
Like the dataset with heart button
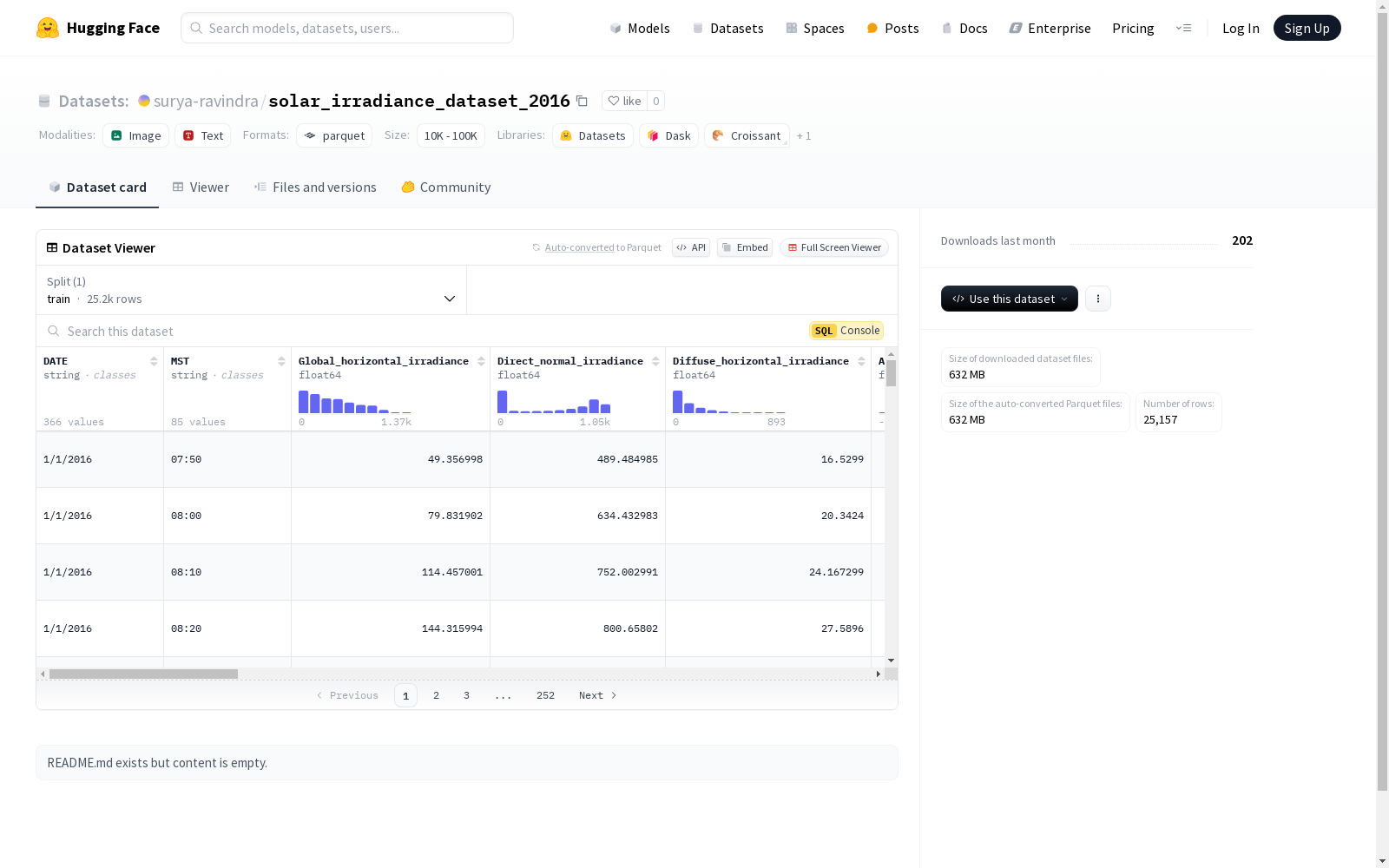(x=624, y=102)
